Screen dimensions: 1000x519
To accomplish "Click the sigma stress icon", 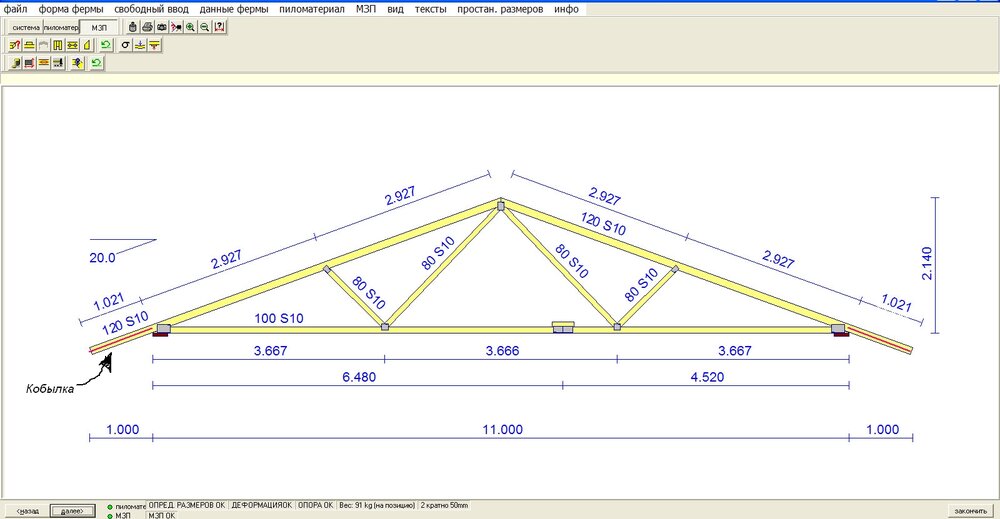I will point(125,45).
